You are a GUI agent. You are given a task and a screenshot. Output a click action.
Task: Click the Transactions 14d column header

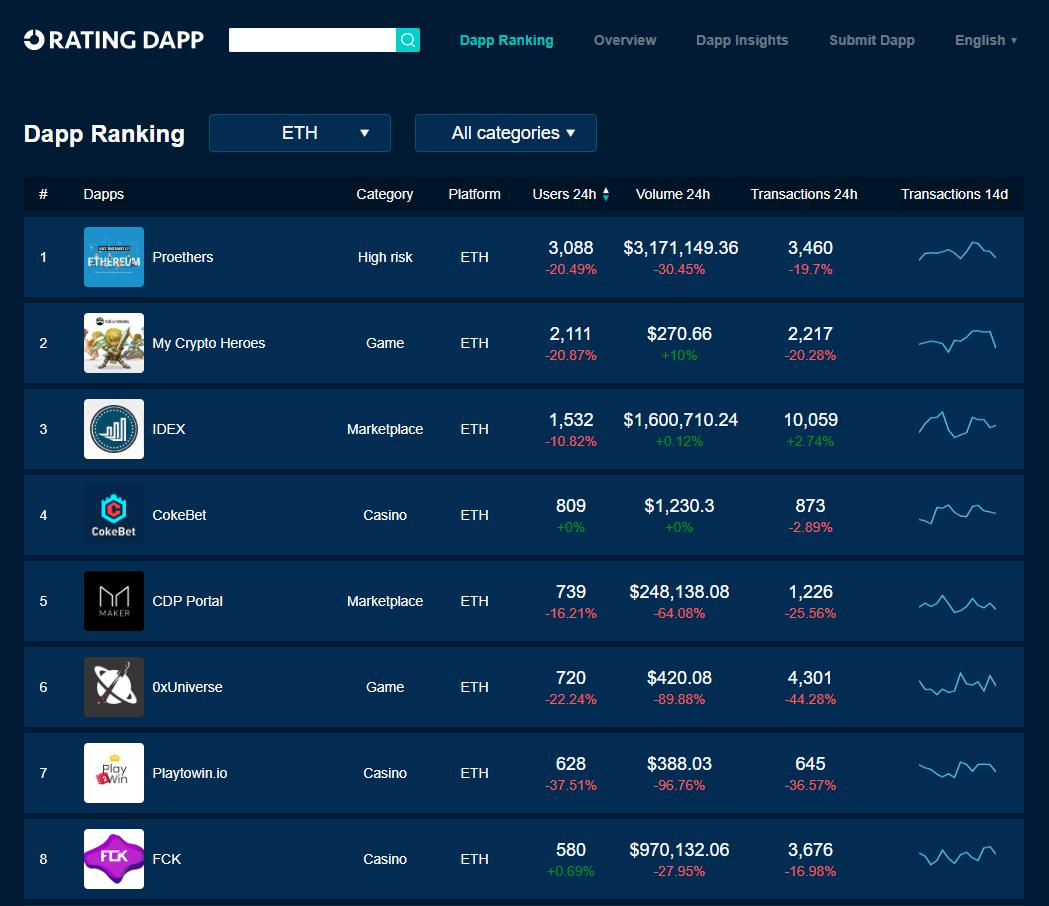click(x=954, y=194)
